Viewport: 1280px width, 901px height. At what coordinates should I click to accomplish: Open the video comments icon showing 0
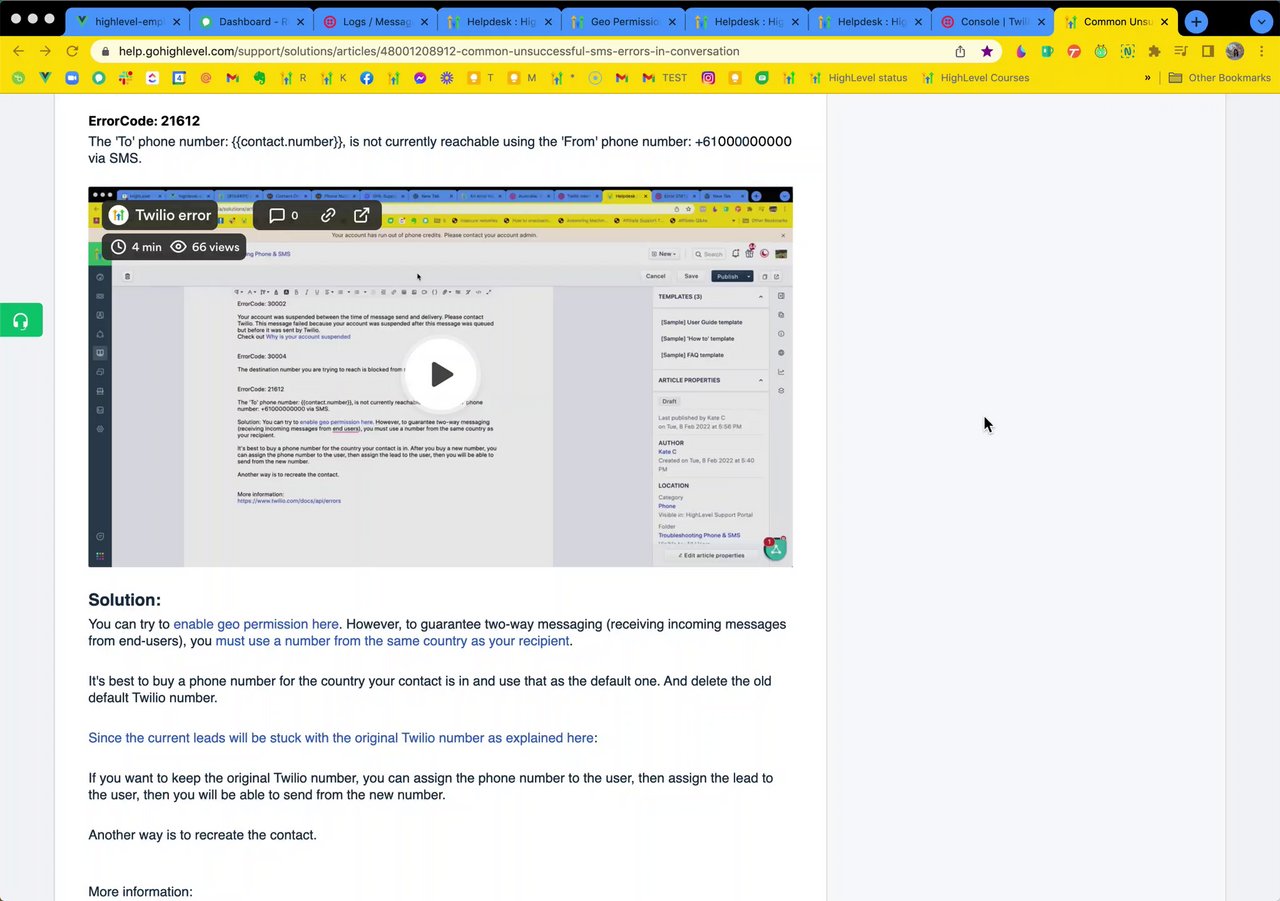point(284,215)
